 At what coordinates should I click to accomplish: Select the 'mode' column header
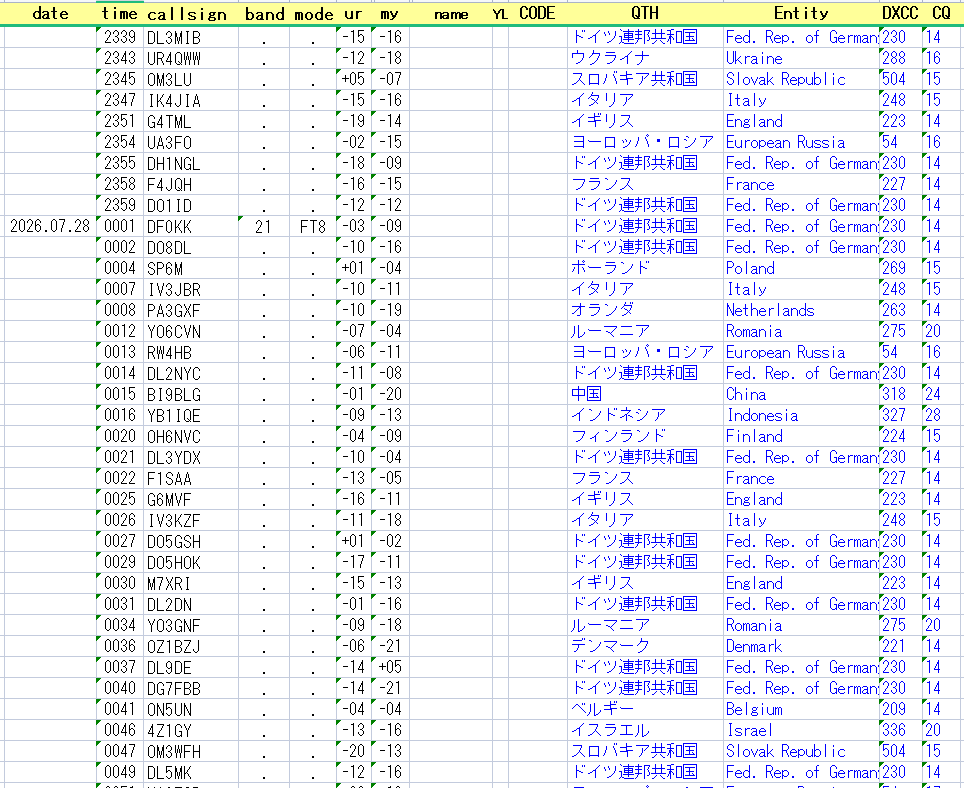313,13
